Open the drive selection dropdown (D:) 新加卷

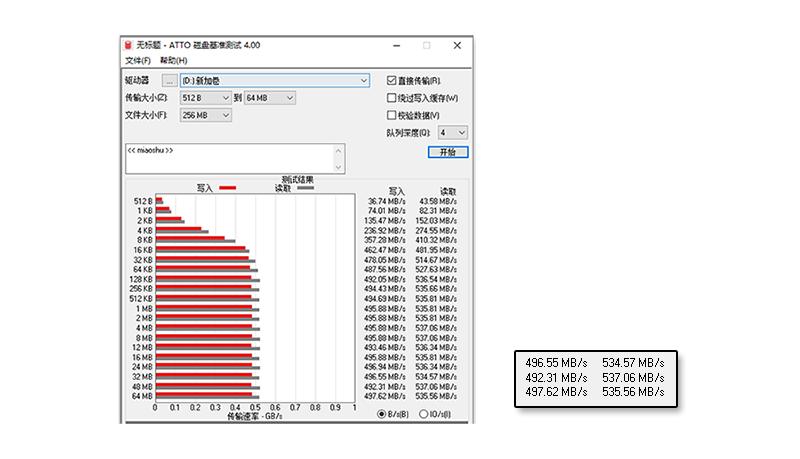click(274, 81)
